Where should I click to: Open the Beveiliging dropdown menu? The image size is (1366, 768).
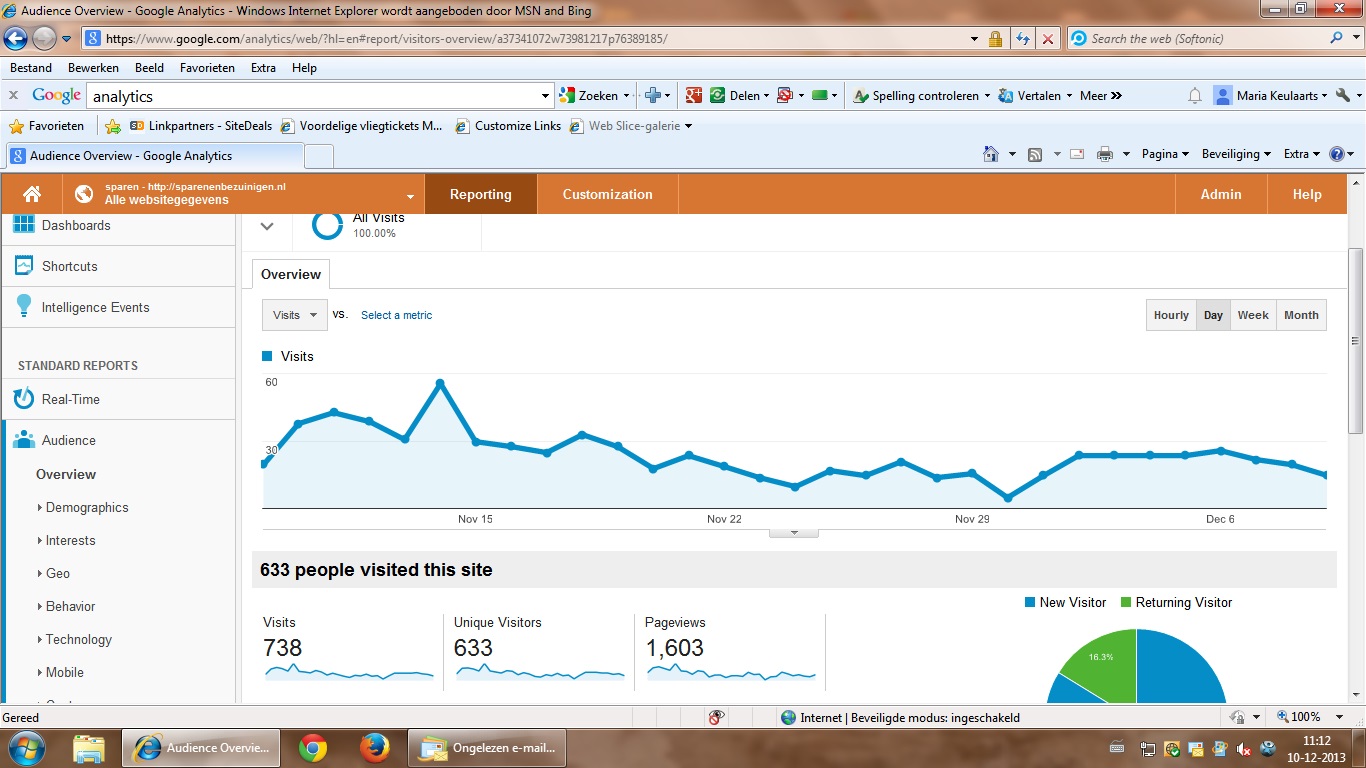pos(1236,154)
